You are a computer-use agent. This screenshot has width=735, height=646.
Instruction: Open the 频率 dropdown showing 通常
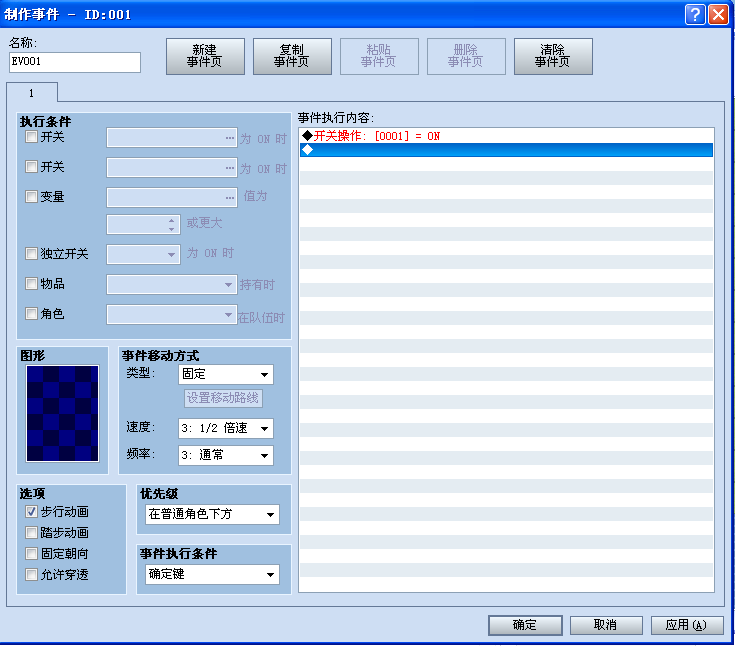click(x=225, y=455)
